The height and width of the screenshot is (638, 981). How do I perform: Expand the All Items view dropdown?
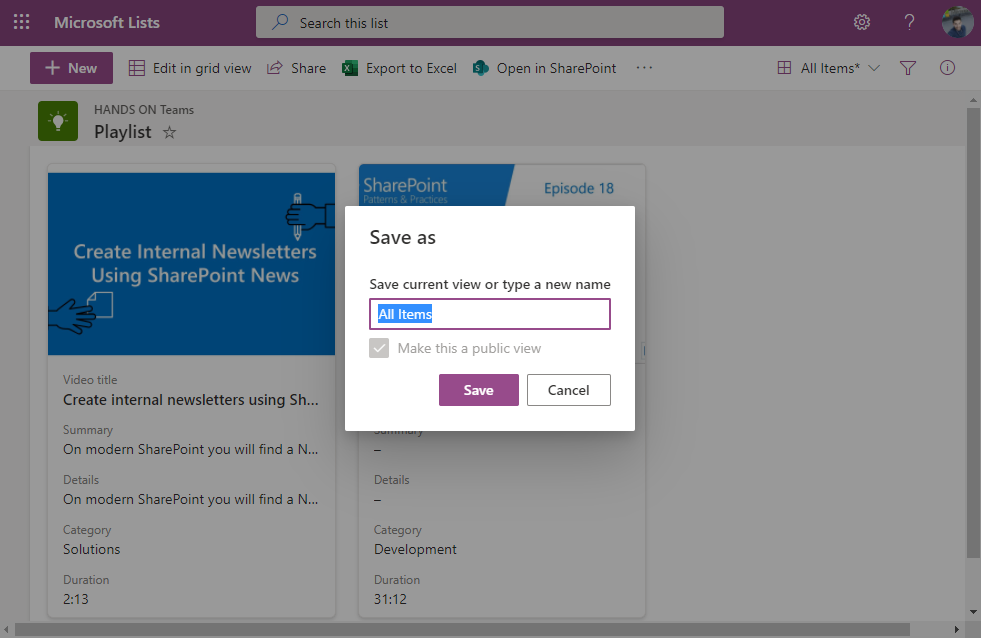pyautogui.click(x=829, y=68)
